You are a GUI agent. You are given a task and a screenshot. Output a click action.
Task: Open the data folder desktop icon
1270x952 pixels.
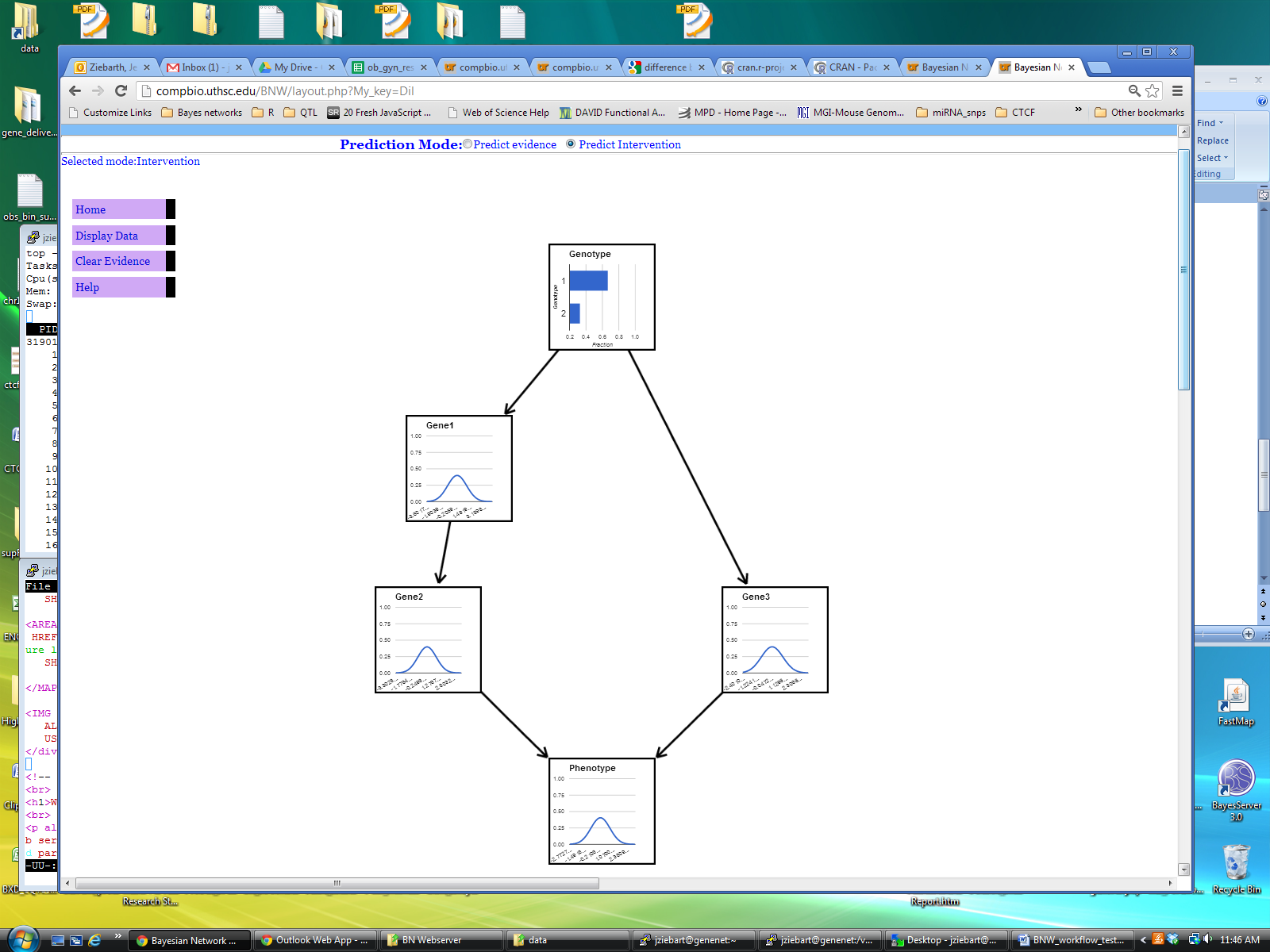click(29, 28)
